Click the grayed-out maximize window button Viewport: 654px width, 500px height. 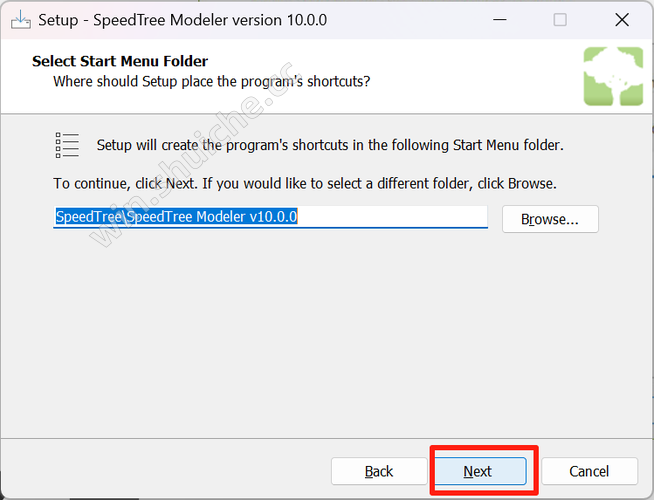pyautogui.click(x=560, y=20)
